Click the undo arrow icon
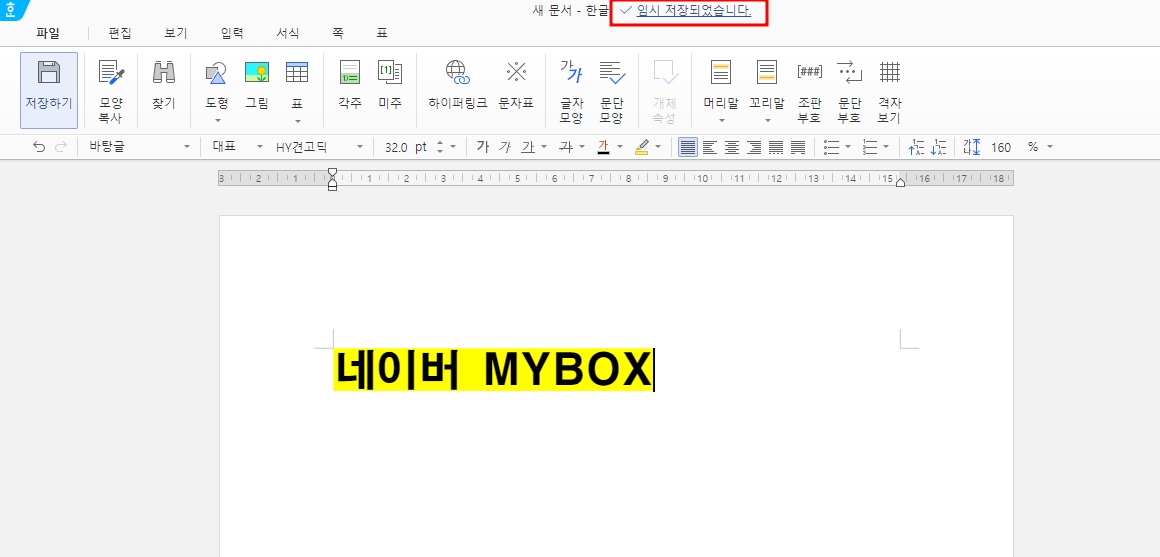 38,147
